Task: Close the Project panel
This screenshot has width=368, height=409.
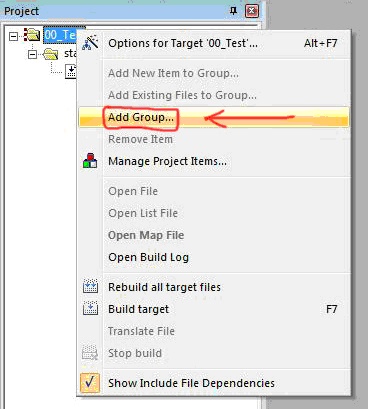Action: click(252, 11)
